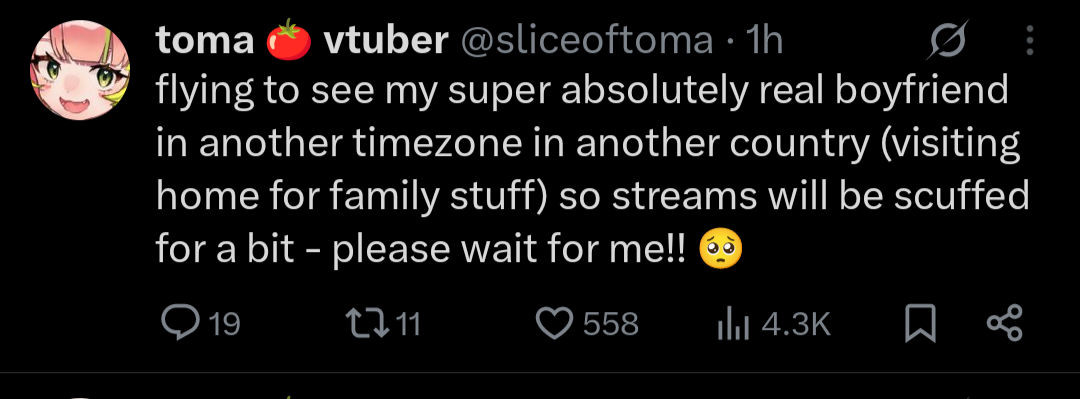
Task: Click the 4.3K views count
Action: click(796, 324)
